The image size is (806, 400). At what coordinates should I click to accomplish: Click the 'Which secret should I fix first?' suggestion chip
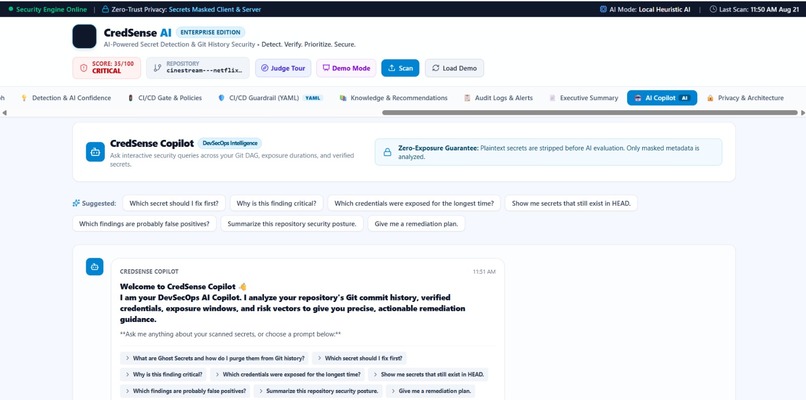point(174,203)
